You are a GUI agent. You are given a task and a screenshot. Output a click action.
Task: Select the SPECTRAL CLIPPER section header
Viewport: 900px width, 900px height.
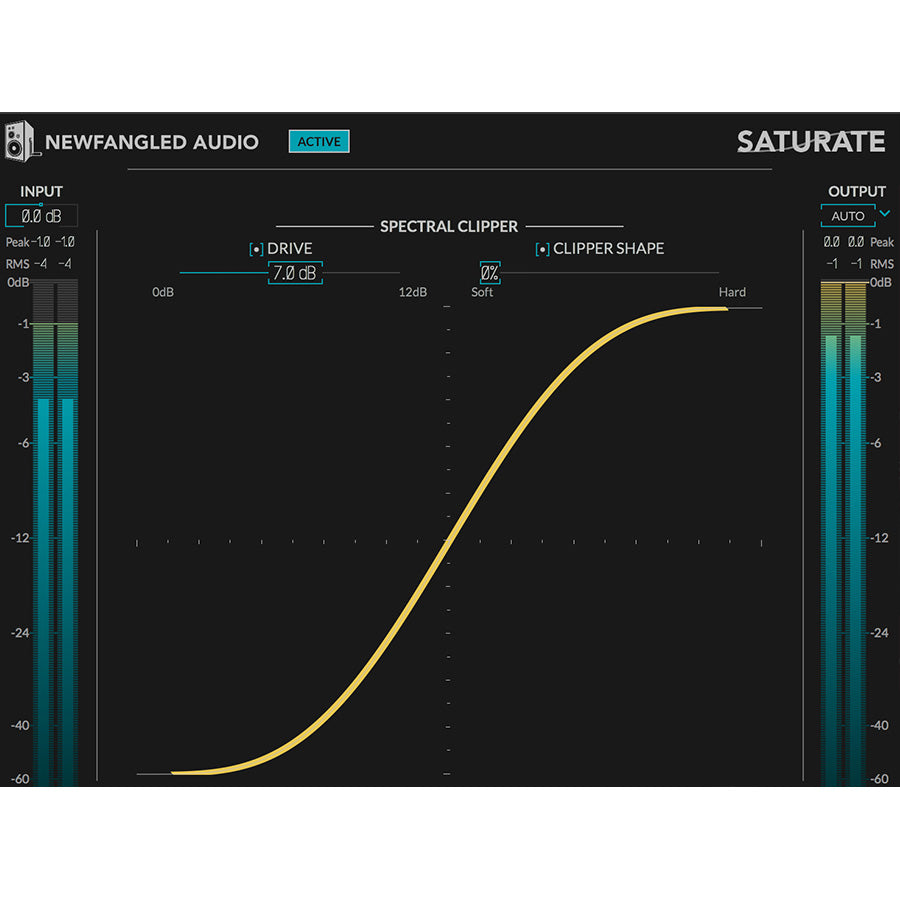tap(451, 226)
